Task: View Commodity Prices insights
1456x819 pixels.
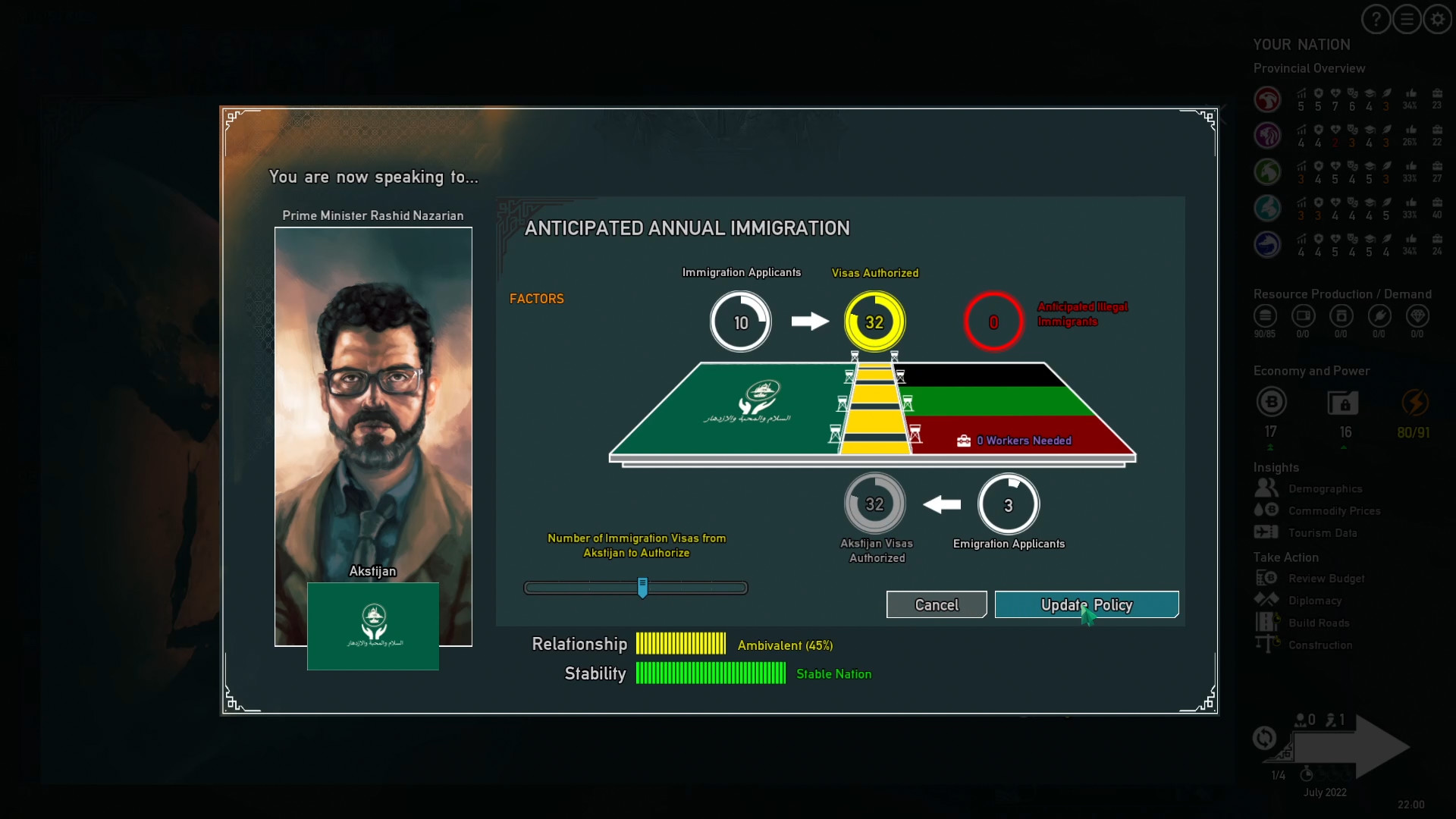Action: [x=1335, y=510]
